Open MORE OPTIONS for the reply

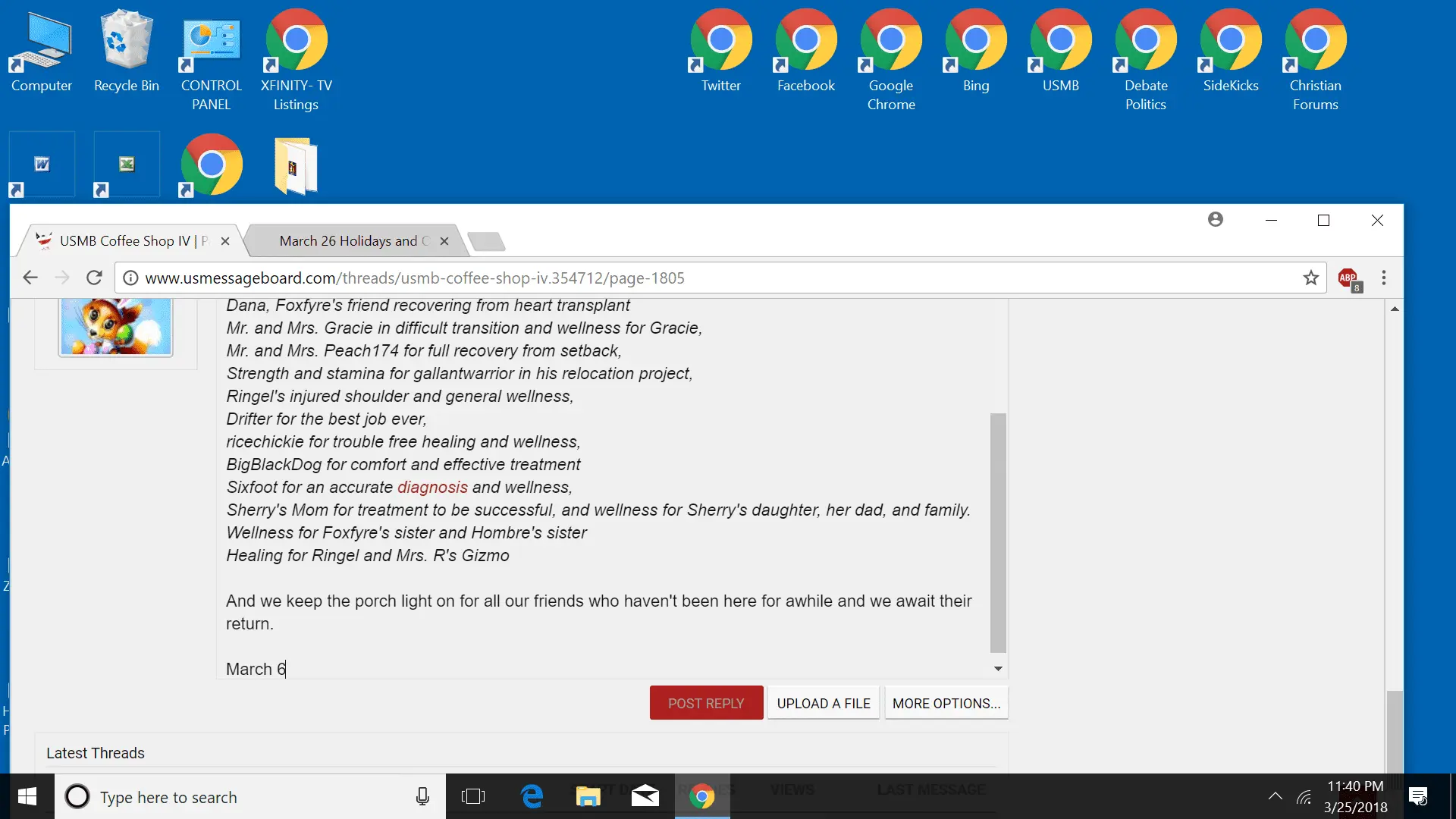coord(946,703)
